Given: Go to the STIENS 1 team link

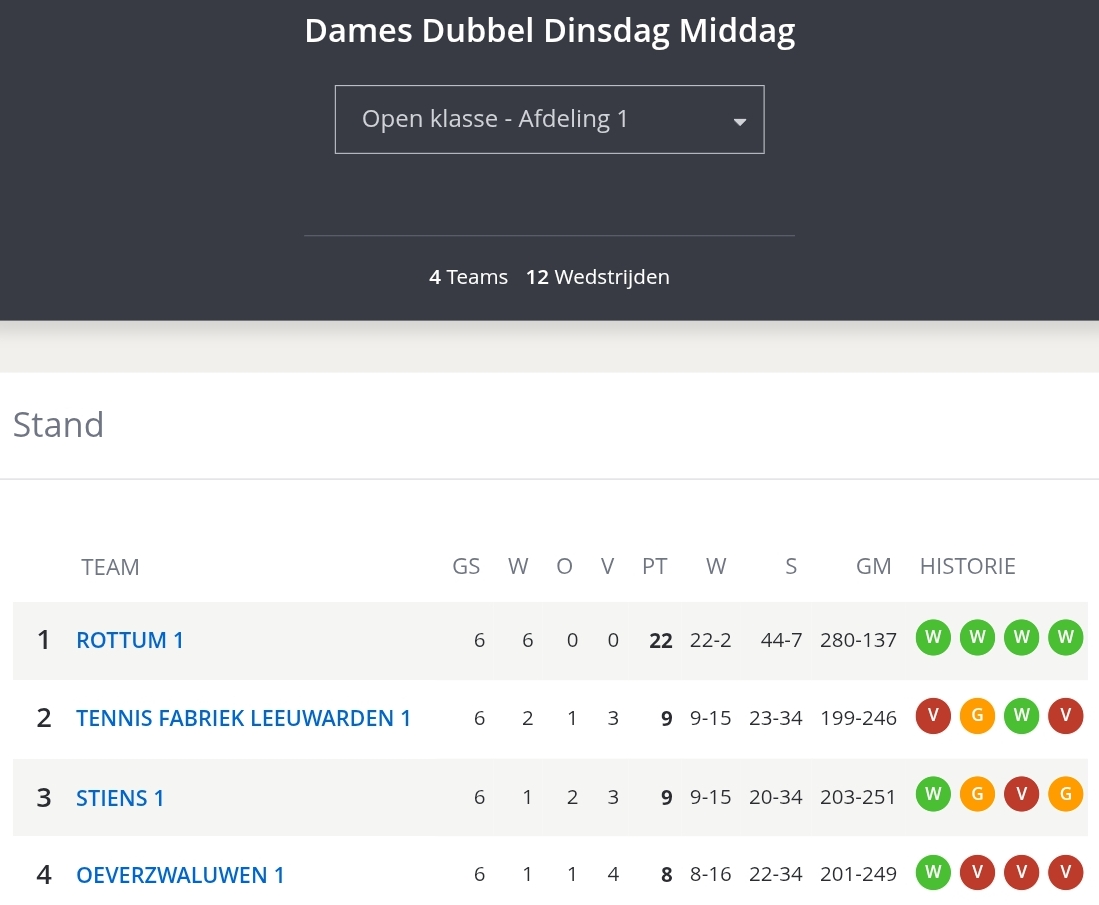Looking at the screenshot, I should click(x=120, y=798).
